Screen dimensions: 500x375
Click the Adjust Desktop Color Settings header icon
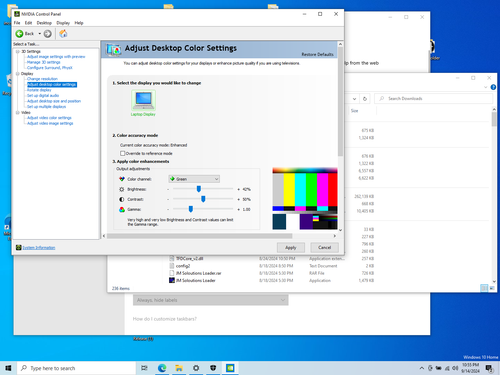pos(113,49)
